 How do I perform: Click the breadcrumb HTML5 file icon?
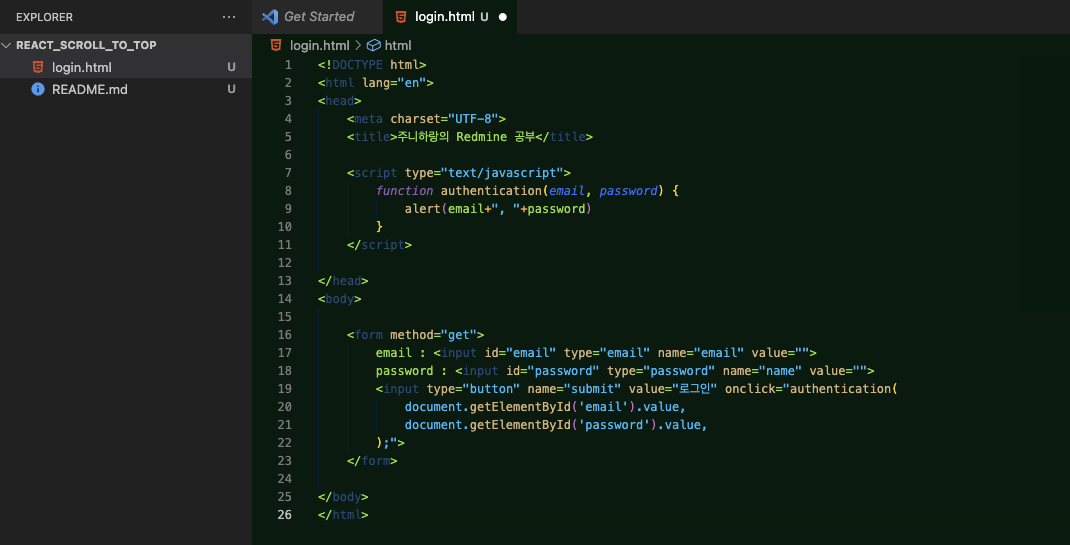[276, 45]
